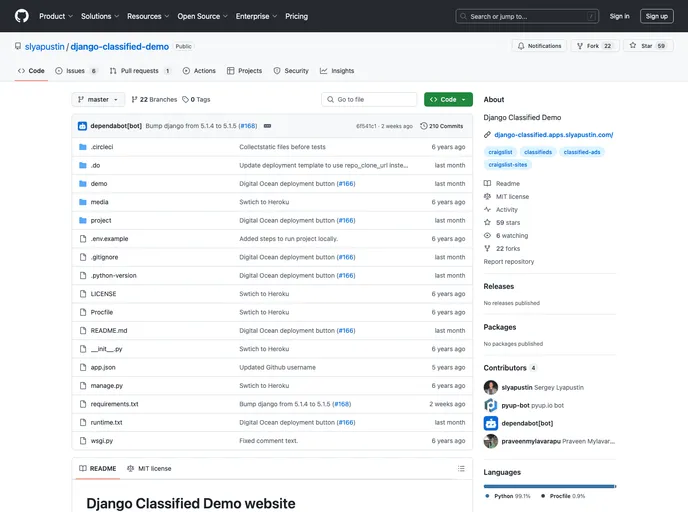The width and height of the screenshot is (688, 512).
Task: Click the Sign up button
Action: 656,16
